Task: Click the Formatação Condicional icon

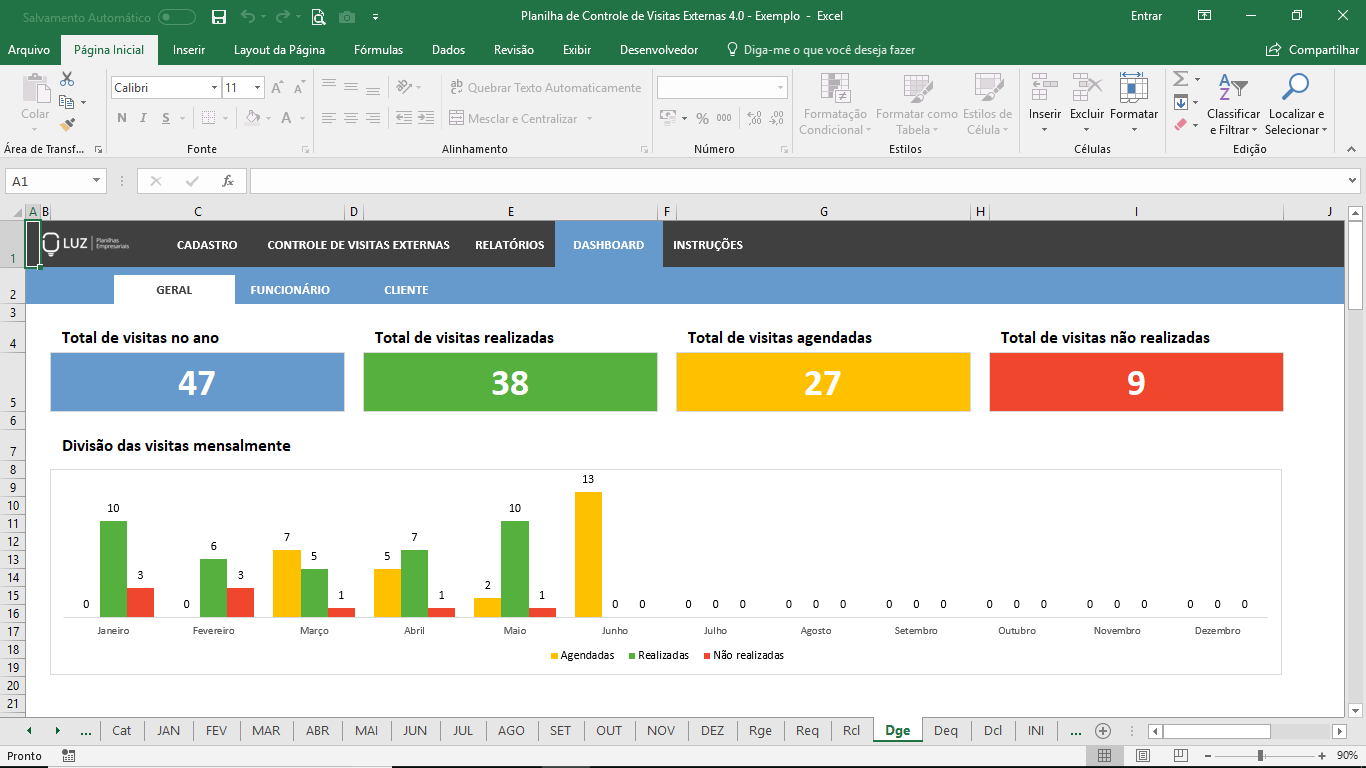Action: click(835, 88)
